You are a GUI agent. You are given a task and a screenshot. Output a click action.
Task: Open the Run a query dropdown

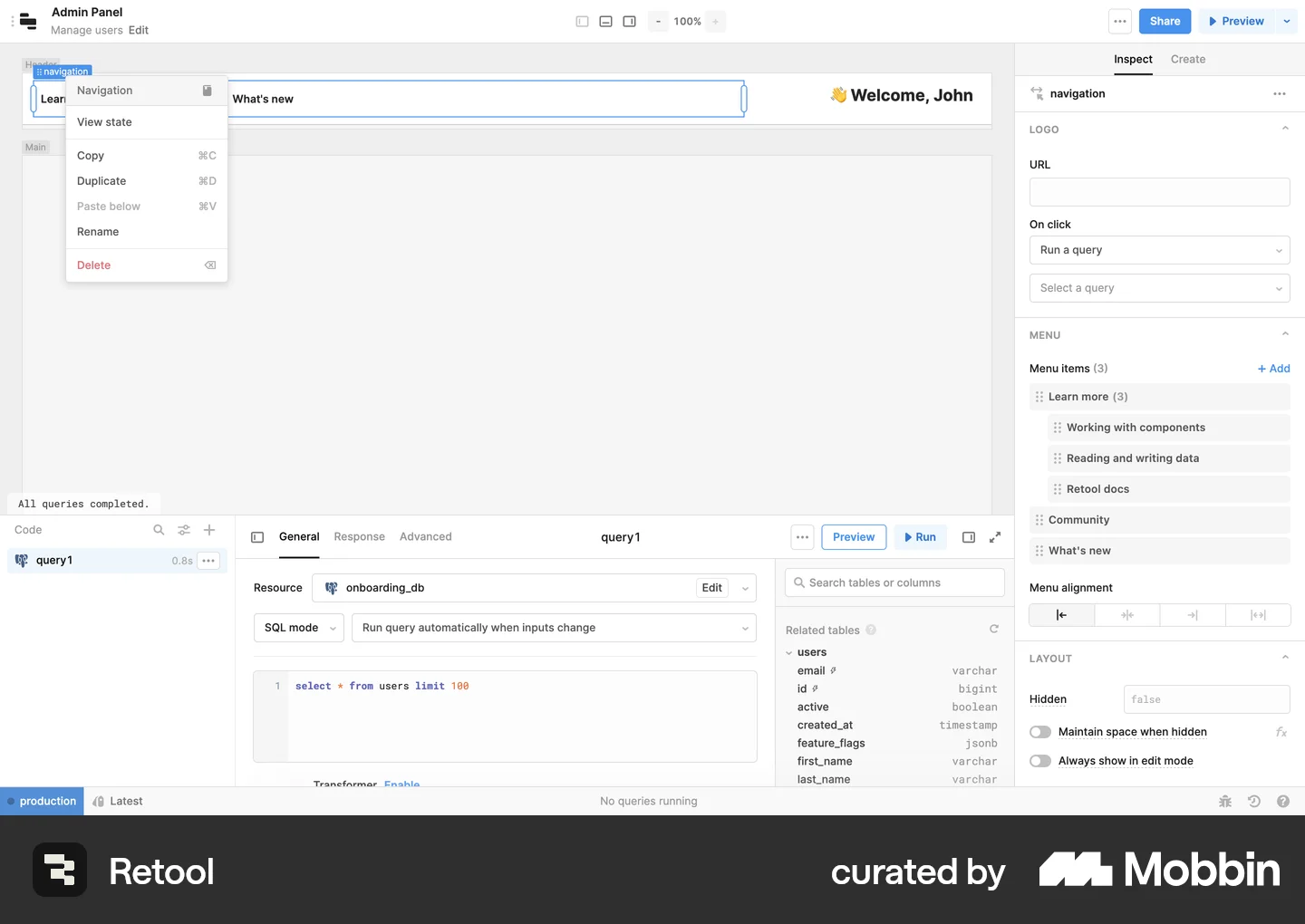tap(1160, 250)
